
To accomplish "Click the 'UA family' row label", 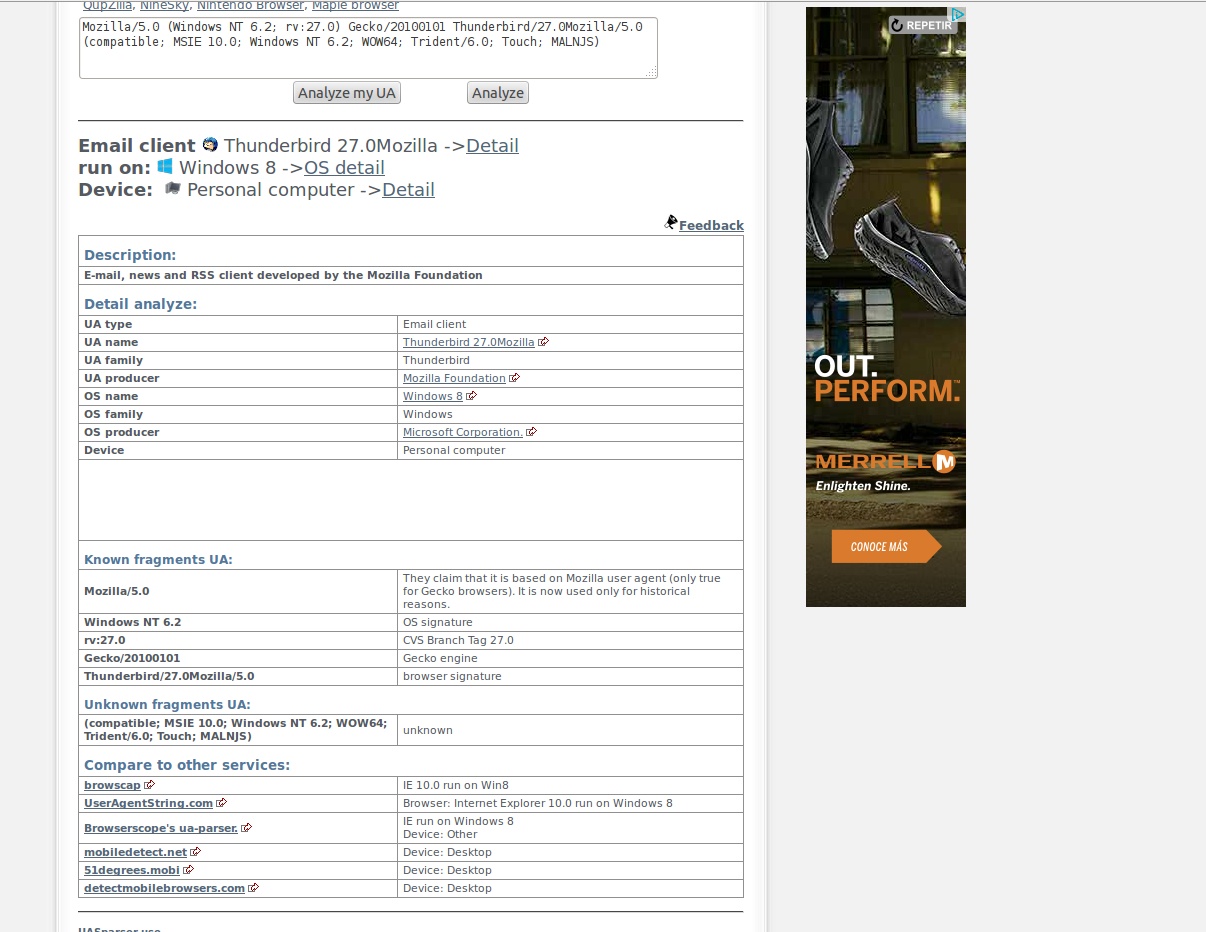I will click(113, 360).
